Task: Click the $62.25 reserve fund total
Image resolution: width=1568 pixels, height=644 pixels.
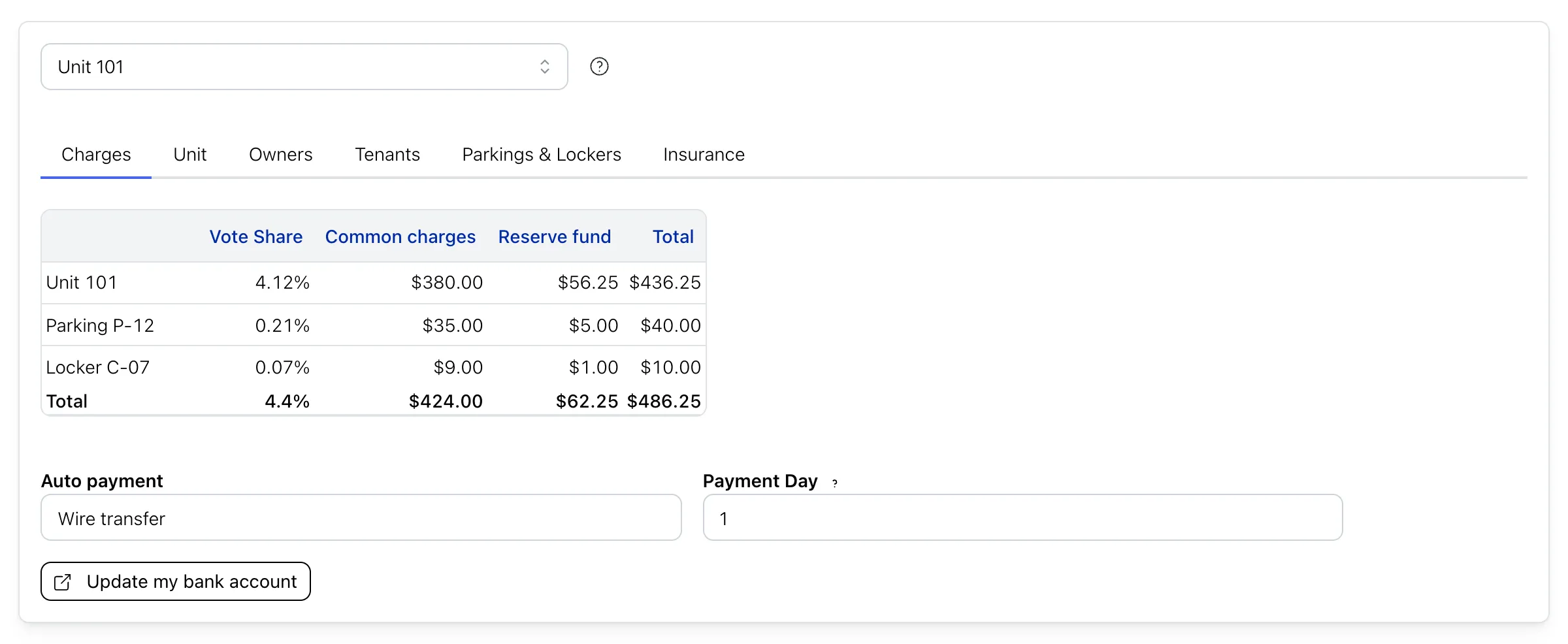Action: pyautogui.click(x=587, y=401)
